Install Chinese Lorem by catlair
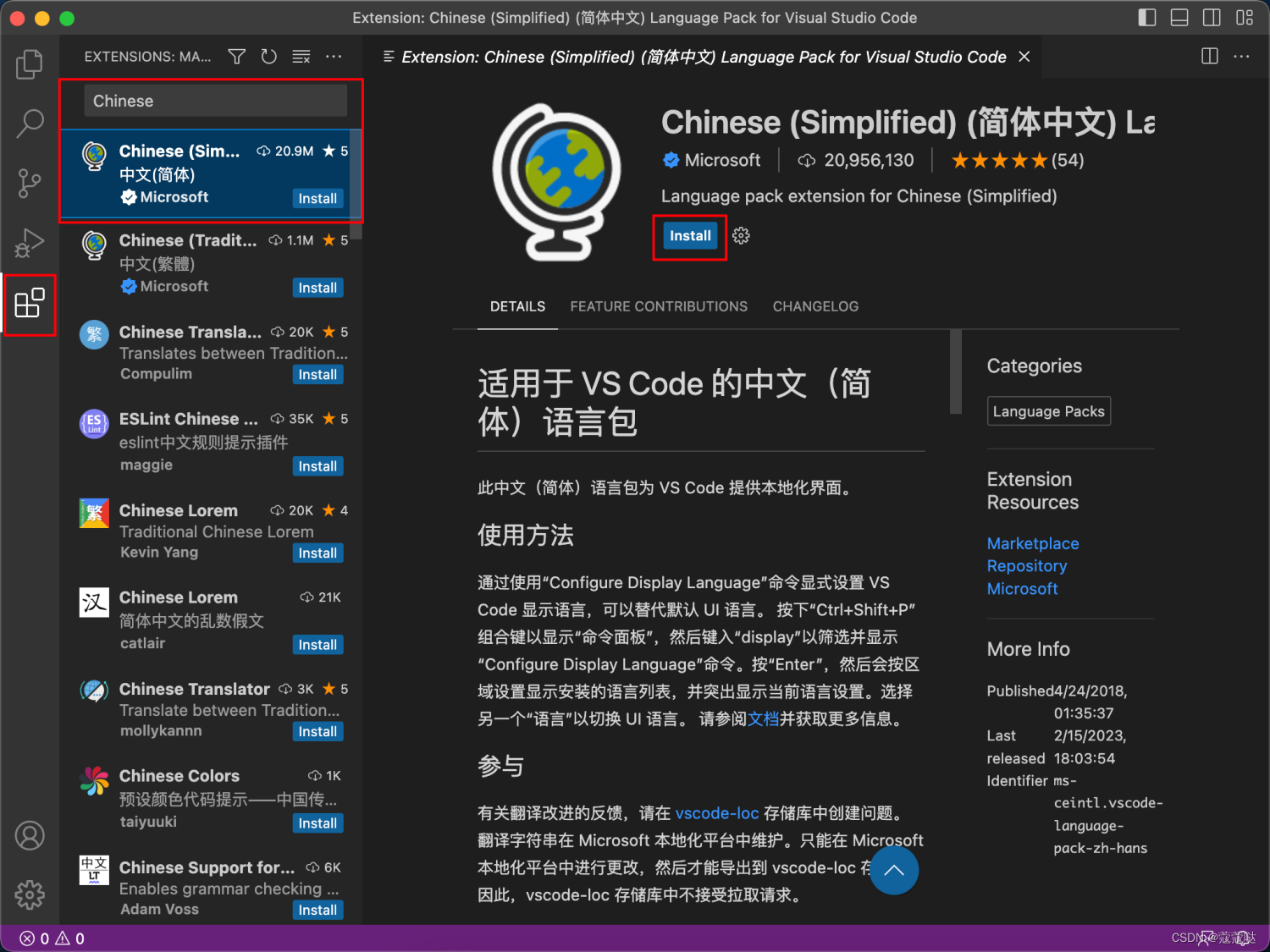Screen dimensions: 1270x952 click(x=317, y=645)
